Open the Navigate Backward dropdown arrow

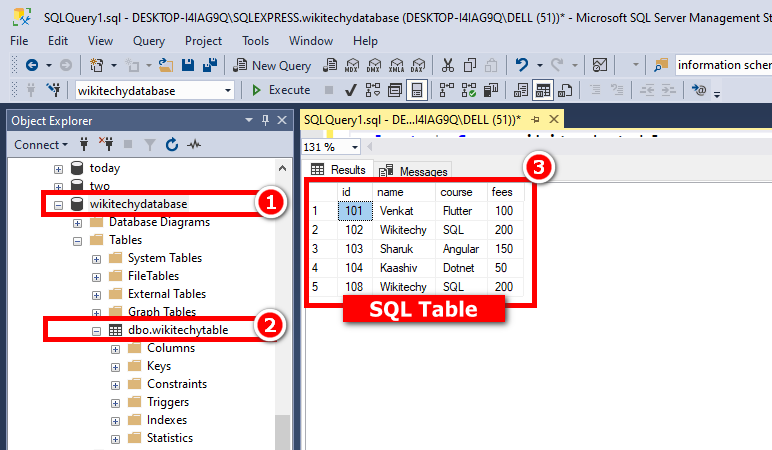click(x=49, y=65)
